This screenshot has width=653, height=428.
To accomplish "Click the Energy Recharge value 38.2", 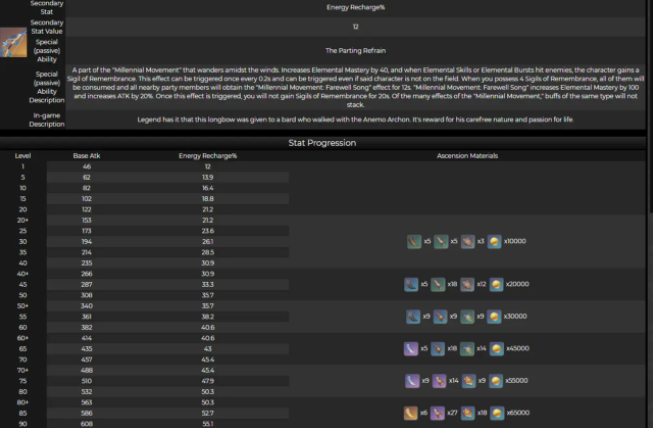I will 208,317.
